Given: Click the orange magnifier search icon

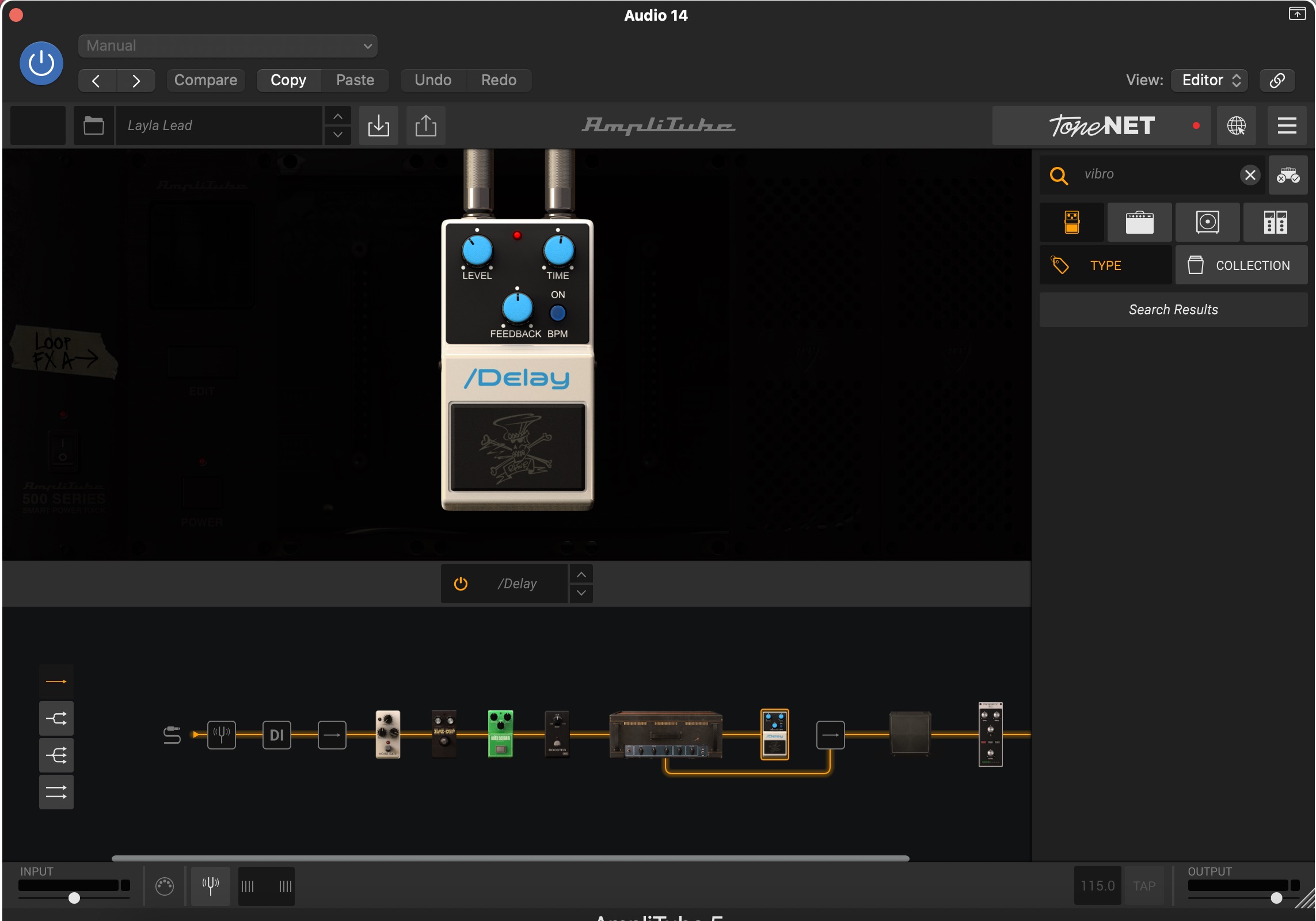Looking at the screenshot, I should (1059, 175).
